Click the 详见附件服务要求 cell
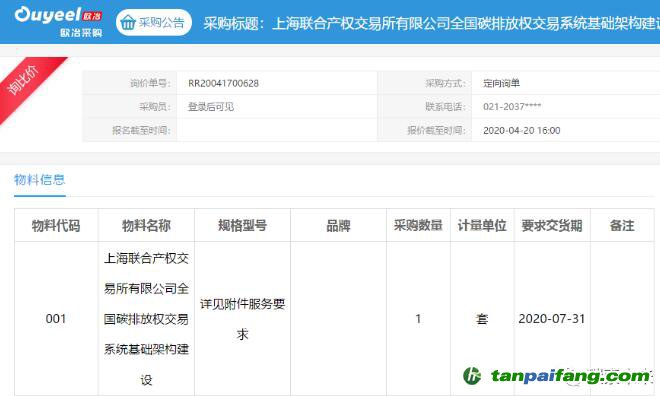The image size is (660, 396). coord(242,319)
